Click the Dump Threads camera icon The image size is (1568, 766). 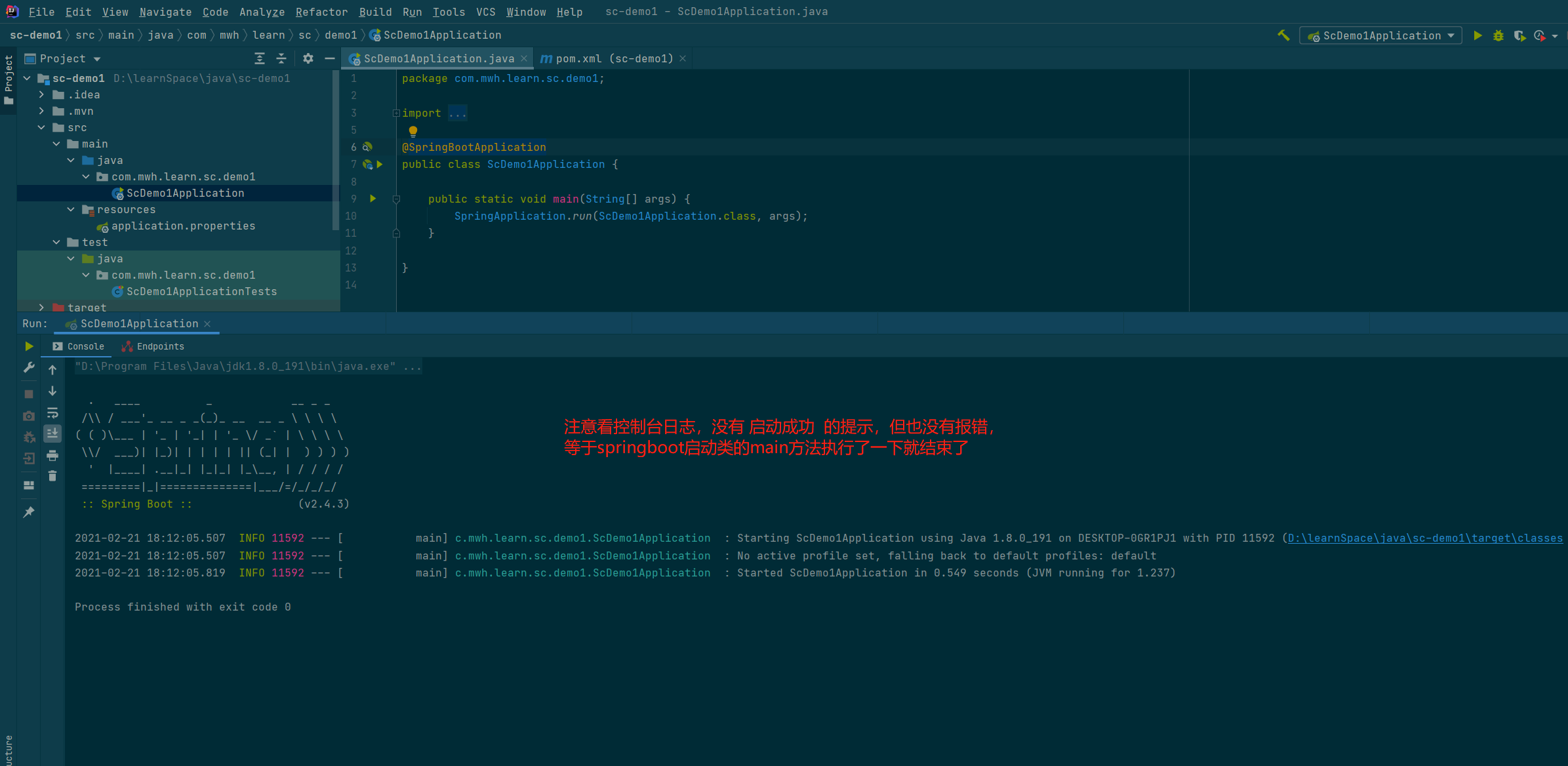point(29,416)
